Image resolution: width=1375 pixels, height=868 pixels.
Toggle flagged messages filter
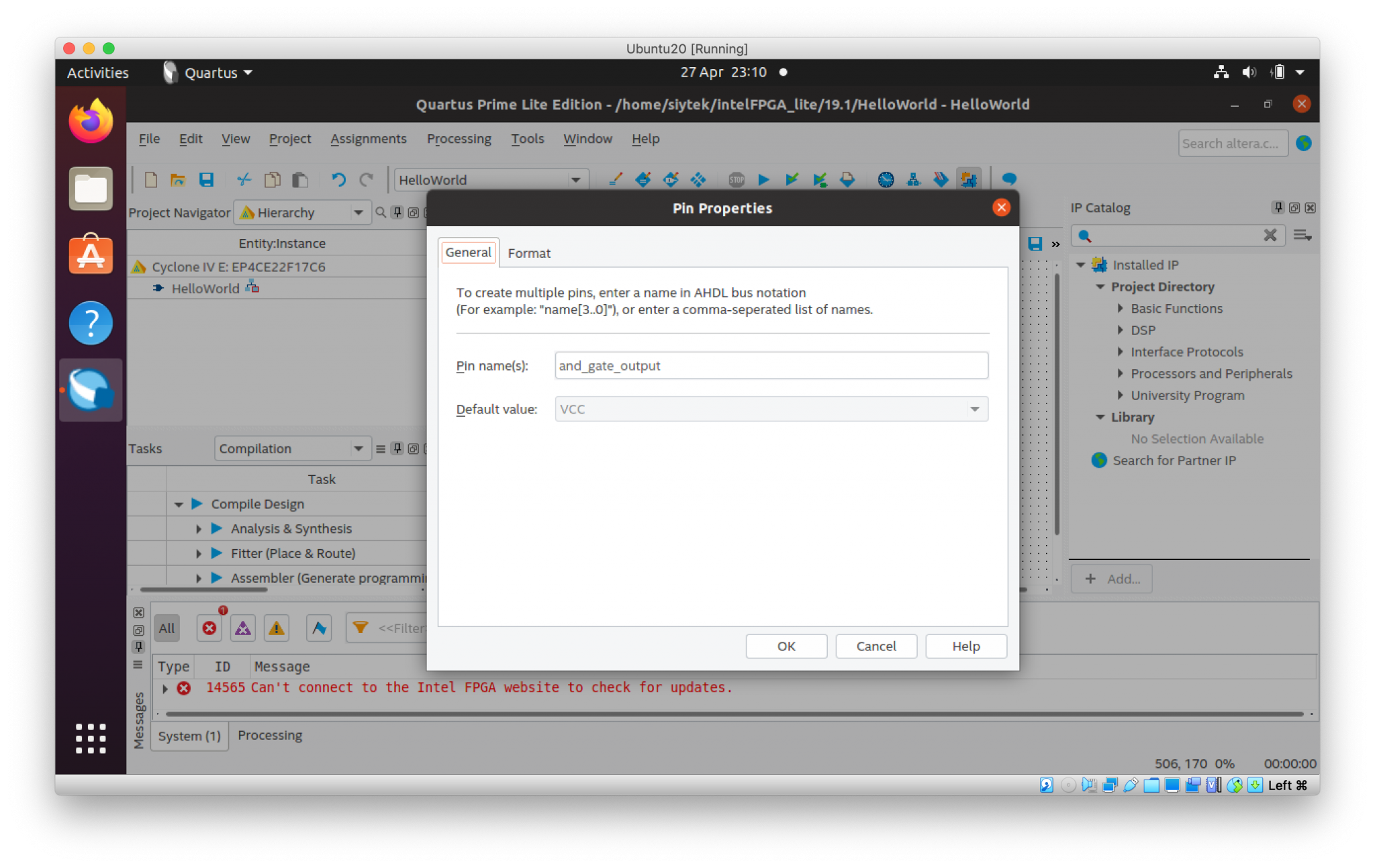[319, 628]
